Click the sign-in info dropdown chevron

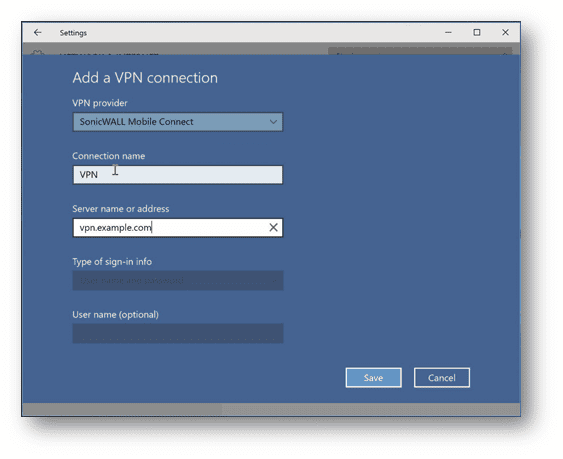pyautogui.click(x=274, y=280)
